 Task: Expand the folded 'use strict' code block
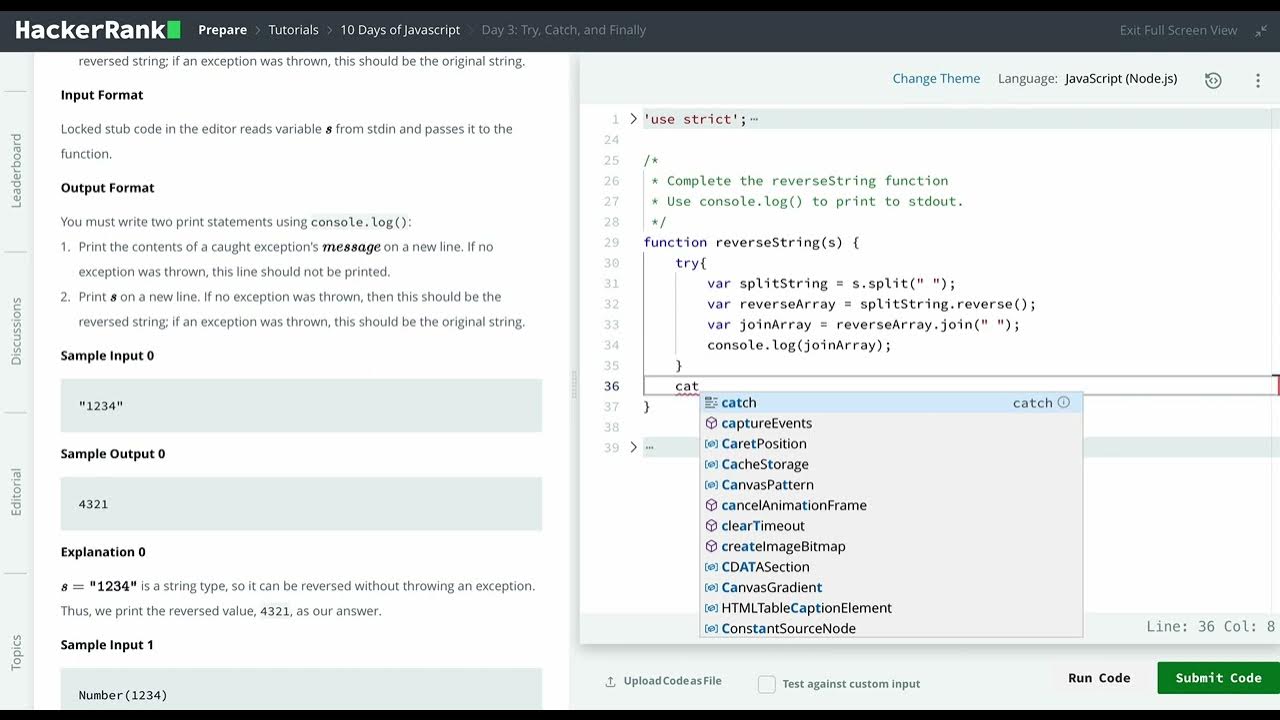(x=633, y=119)
